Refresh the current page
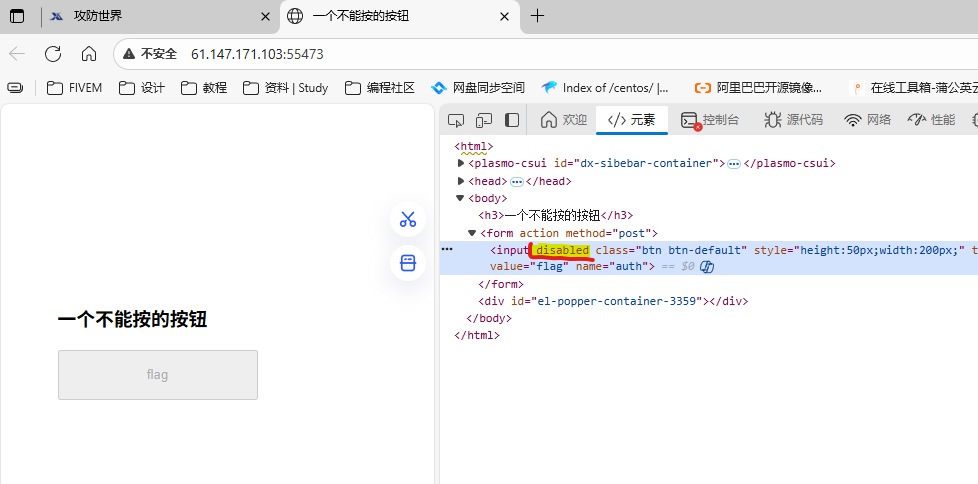Image resolution: width=978 pixels, height=484 pixels. 53,54
